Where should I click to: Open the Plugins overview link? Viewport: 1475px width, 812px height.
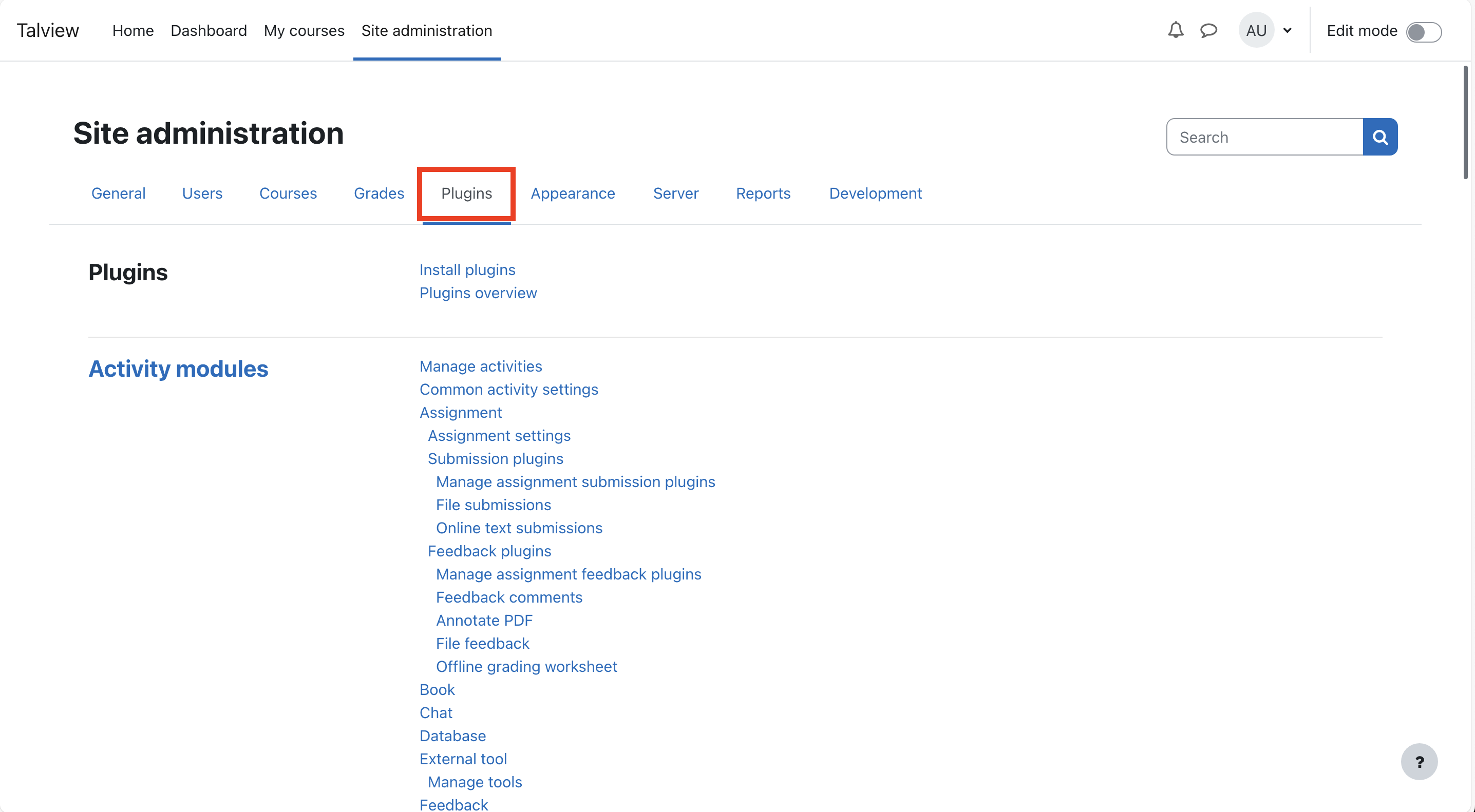(x=478, y=293)
